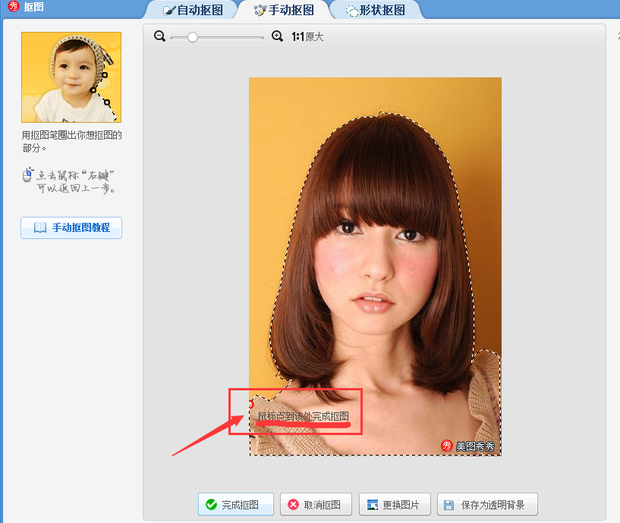Click the woman portrait photo in the canvas
This screenshot has width=620, height=523.
[x=375, y=266]
